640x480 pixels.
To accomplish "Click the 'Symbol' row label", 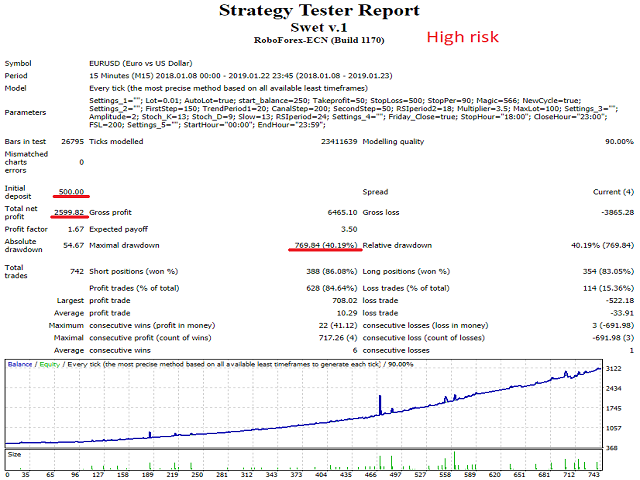I will pyautogui.click(x=18, y=63).
